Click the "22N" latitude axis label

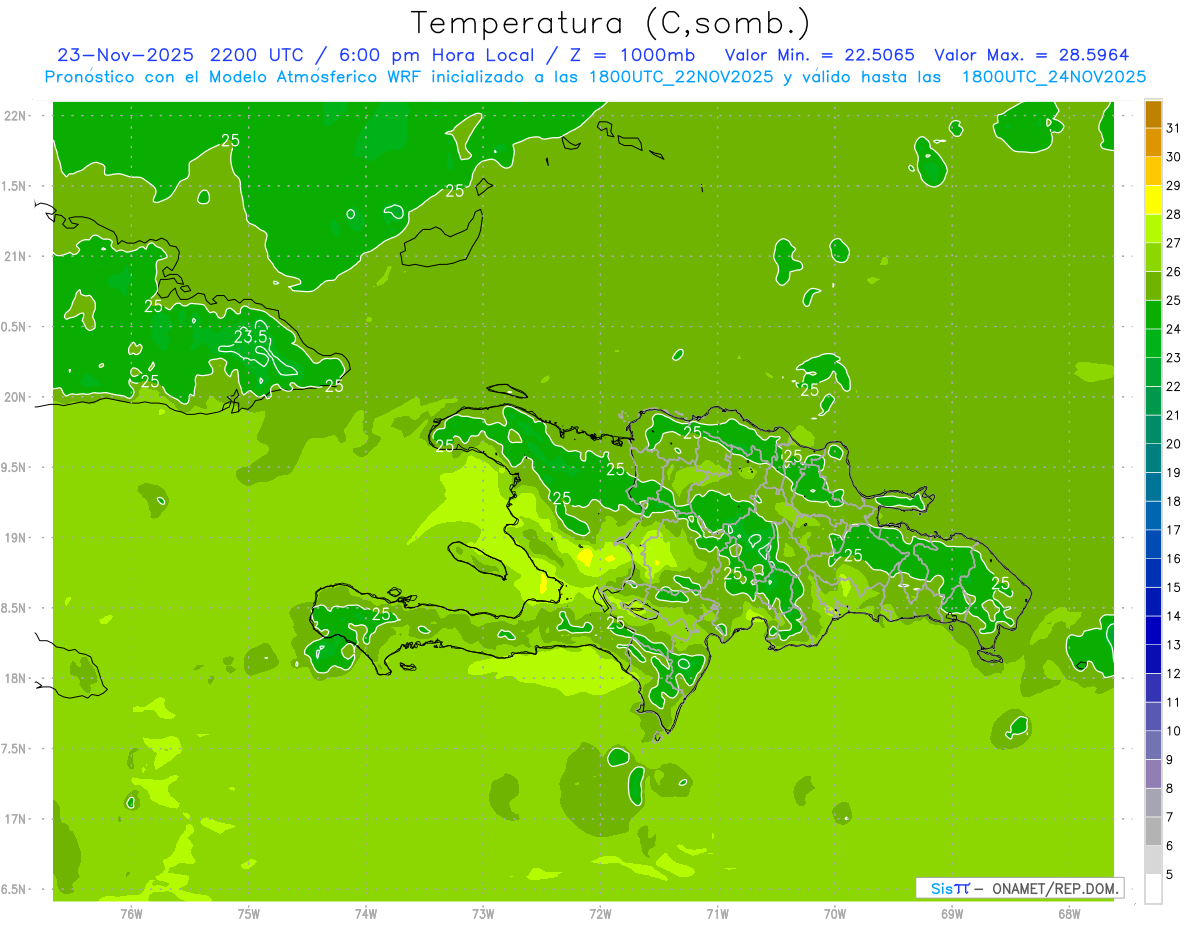[x=16, y=116]
